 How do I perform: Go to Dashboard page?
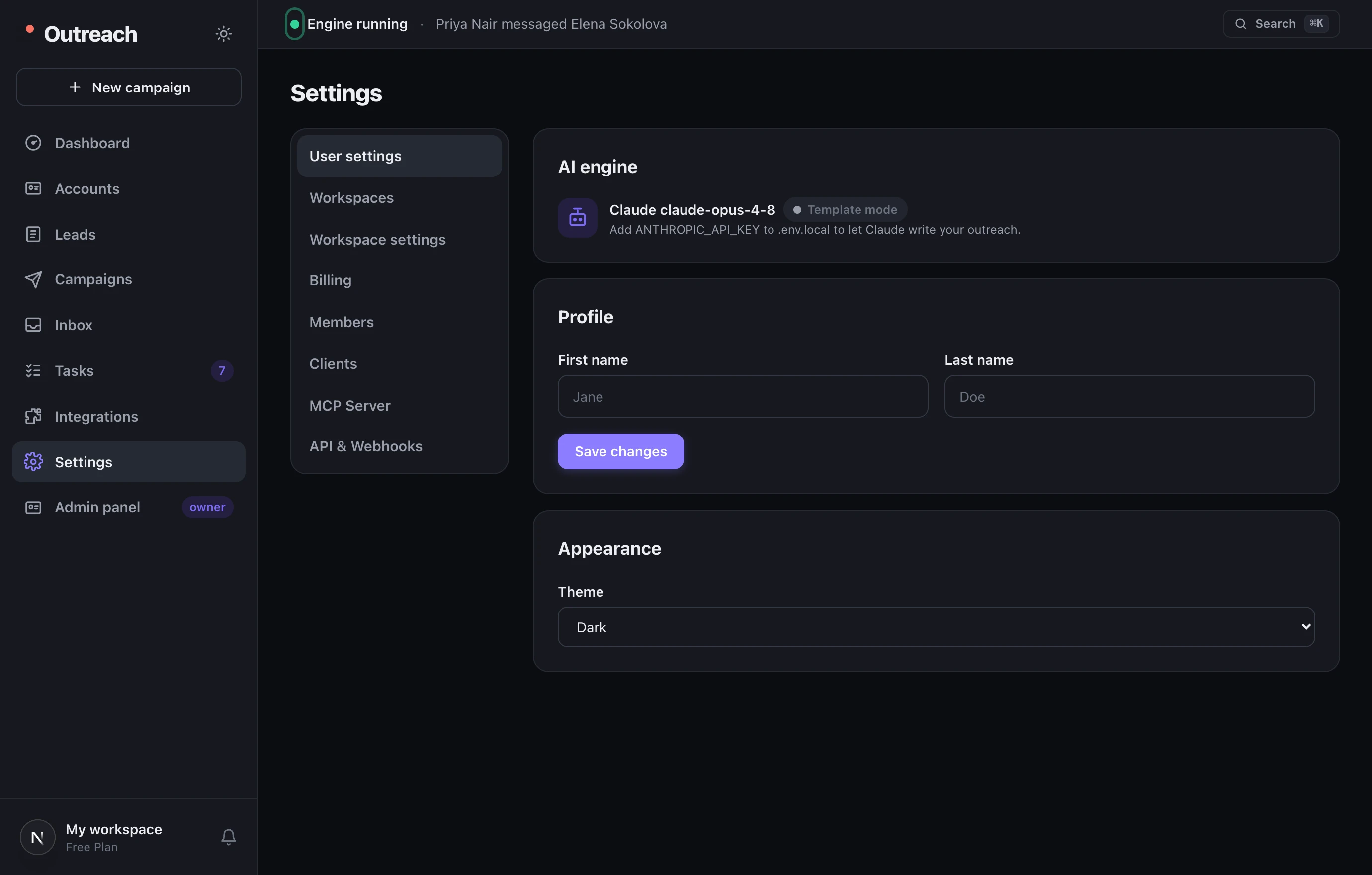coord(129,143)
